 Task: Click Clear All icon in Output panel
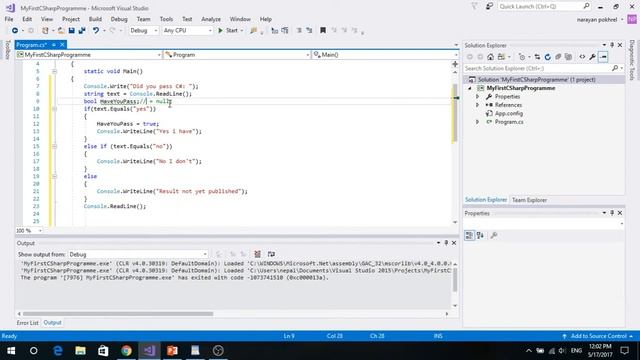click(258, 254)
